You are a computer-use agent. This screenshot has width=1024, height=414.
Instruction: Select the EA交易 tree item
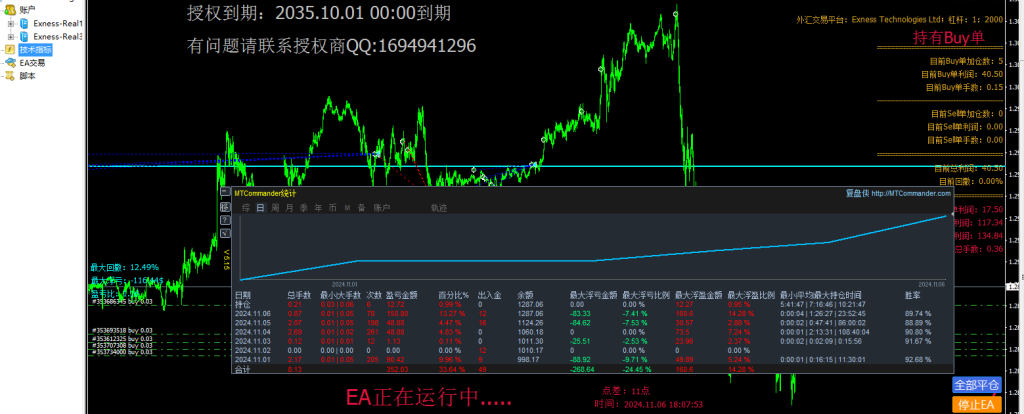point(32,63)
